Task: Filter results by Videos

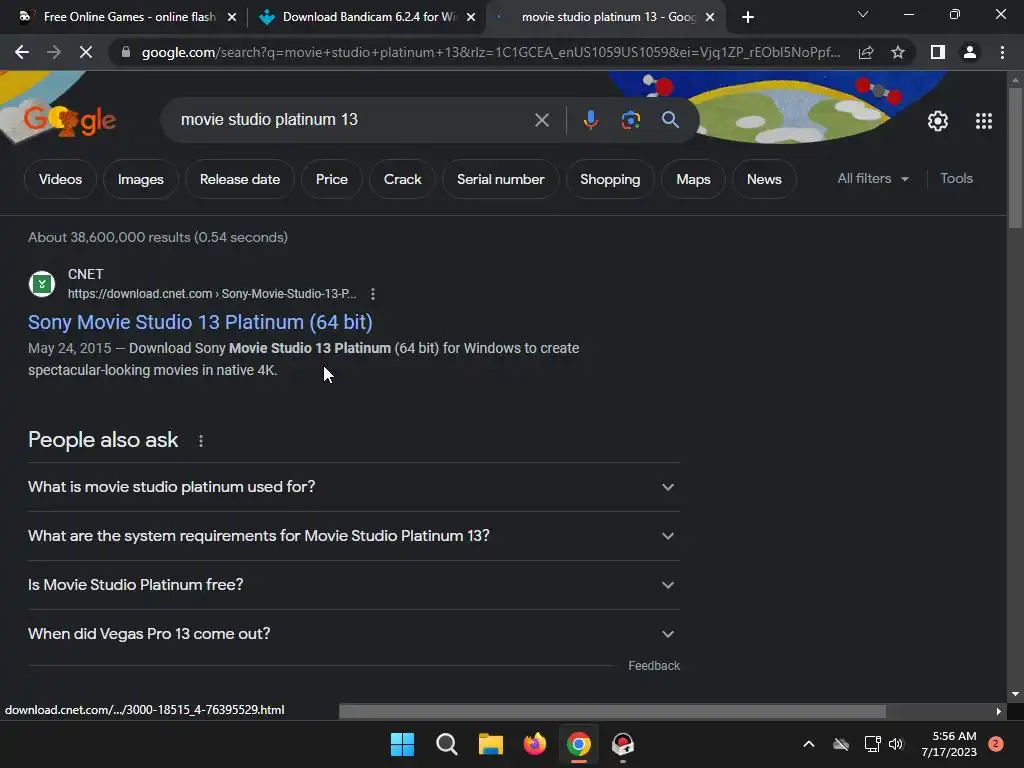Action: tap(60, 180)
